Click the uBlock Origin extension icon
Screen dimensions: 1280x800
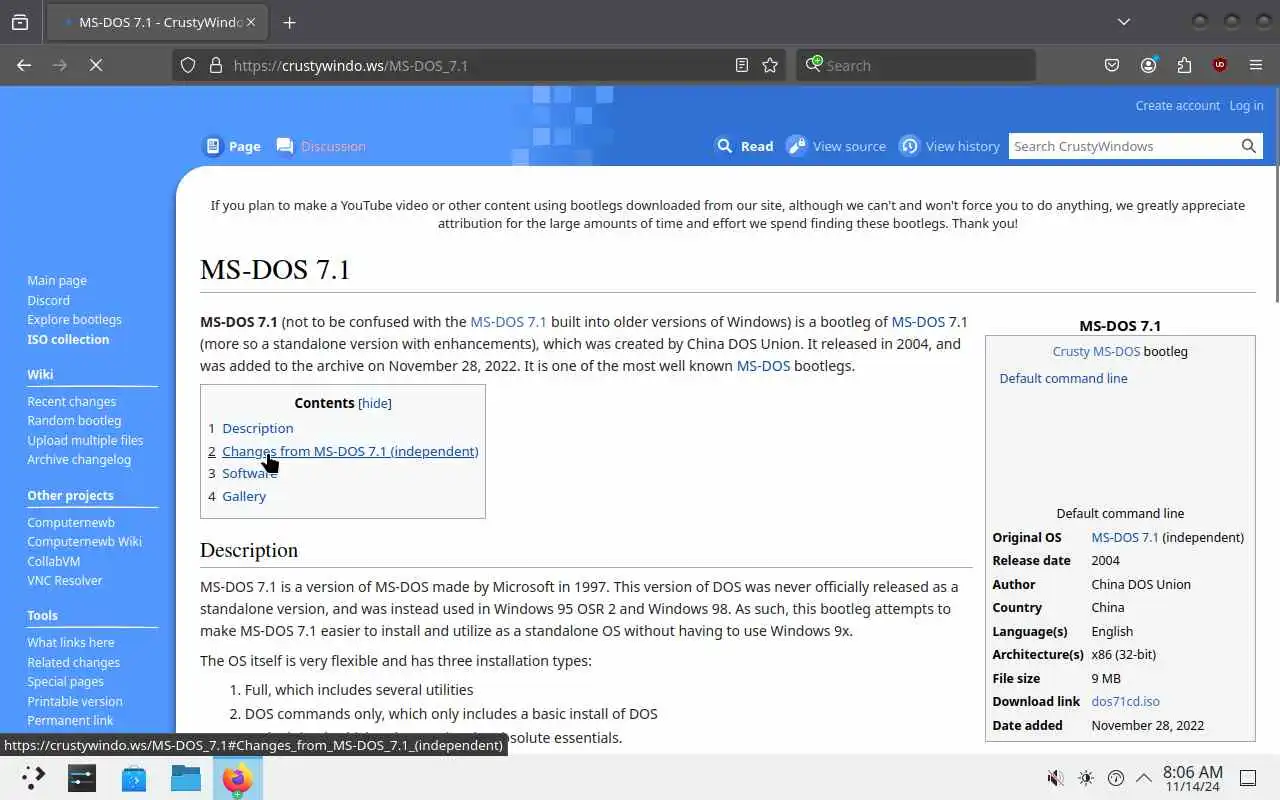1220,65
